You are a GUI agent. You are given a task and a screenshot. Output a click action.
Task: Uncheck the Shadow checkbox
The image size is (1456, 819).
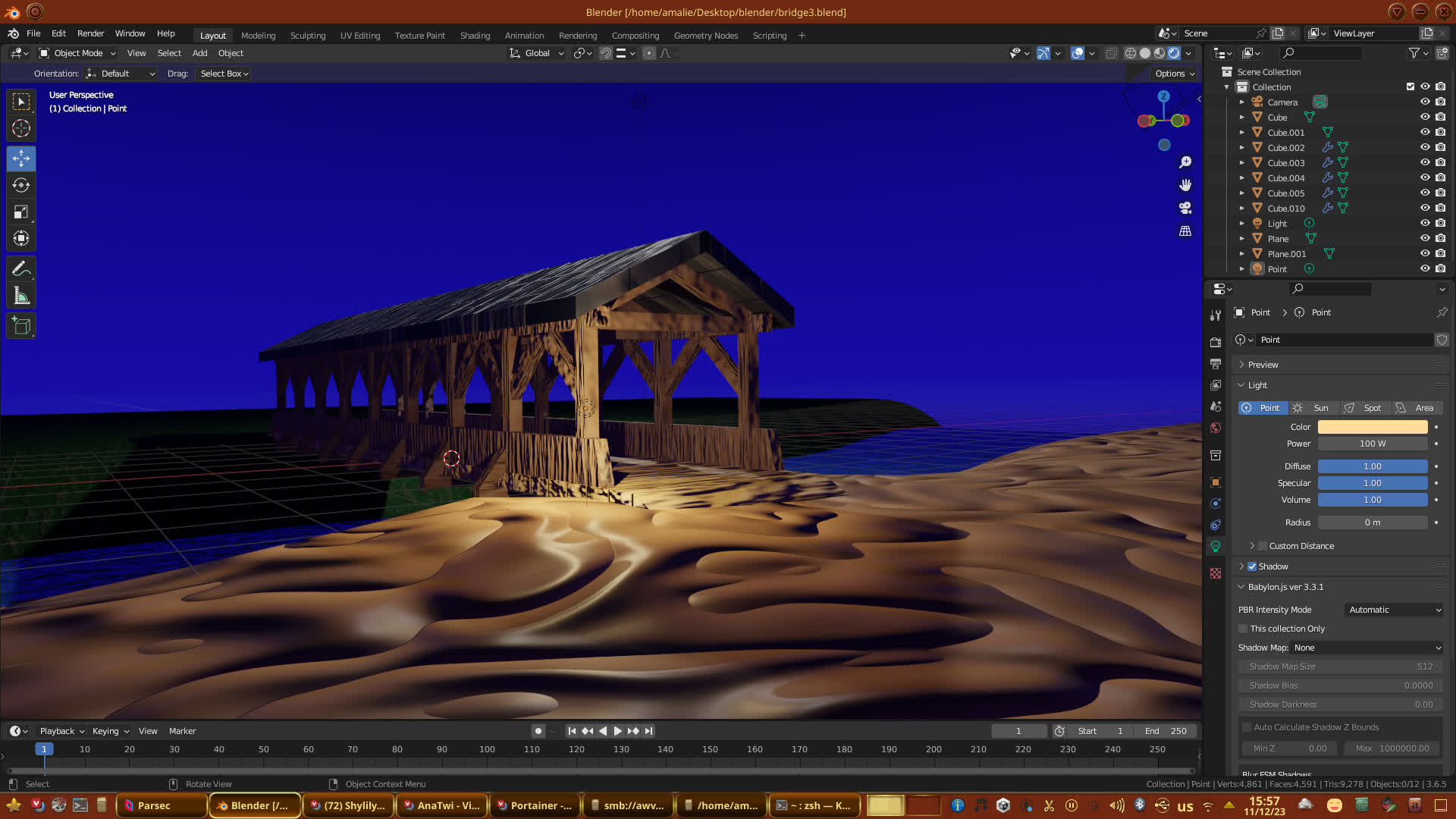pyautogui.click(x=1252, y=566)
